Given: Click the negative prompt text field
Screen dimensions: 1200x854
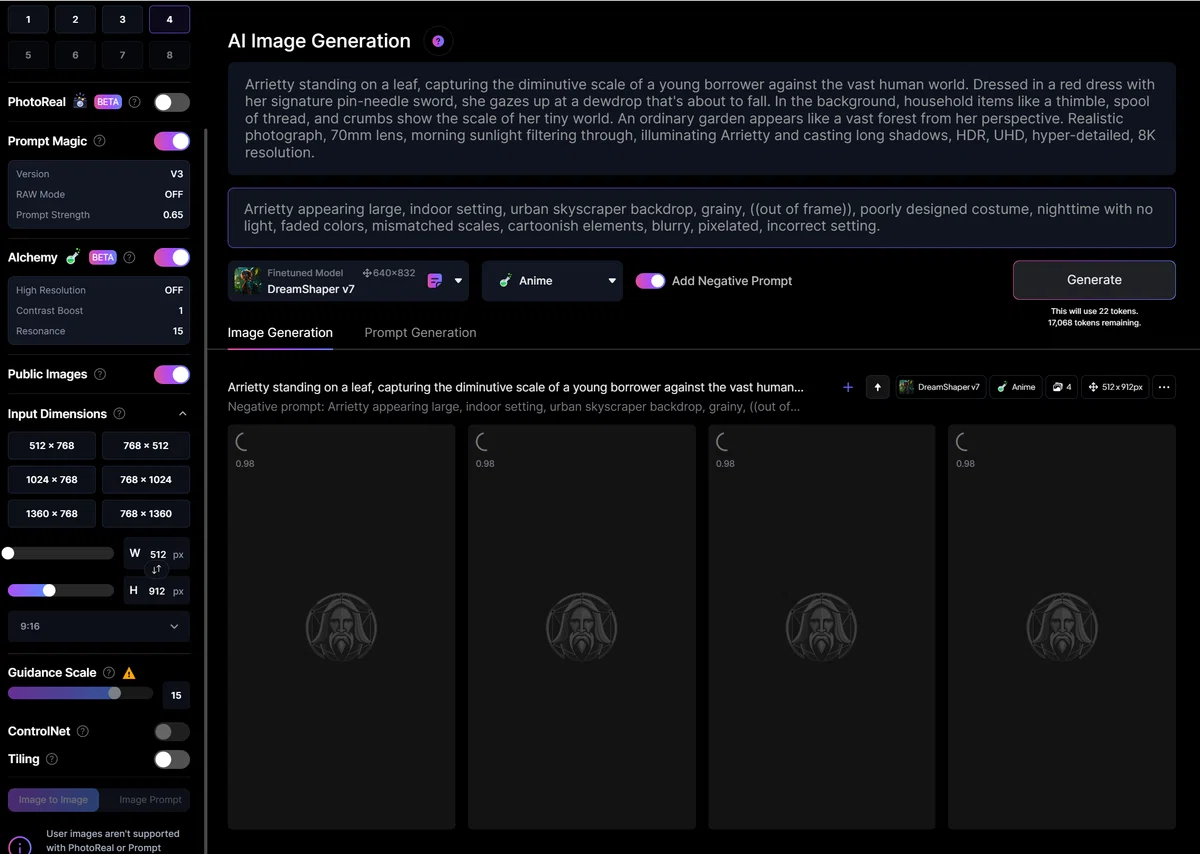Looking at the screenshot, I should click(701, 217).
